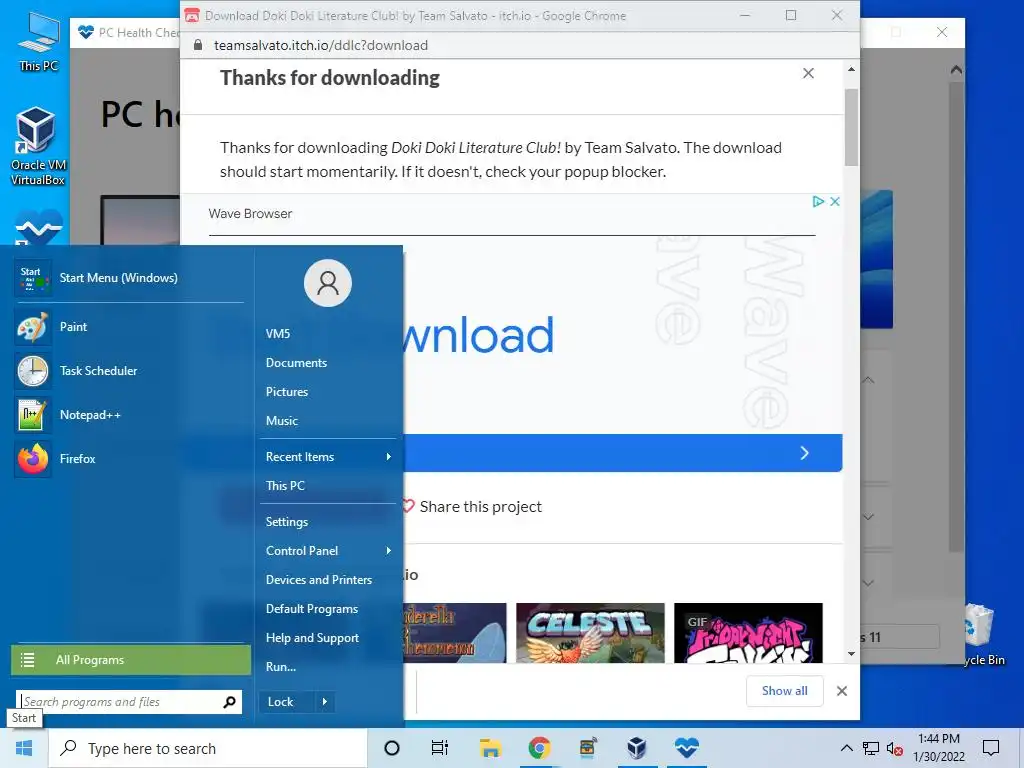Switch to PC Health Check on taskbar
The image size is (1024, 768).
point(686,748)
